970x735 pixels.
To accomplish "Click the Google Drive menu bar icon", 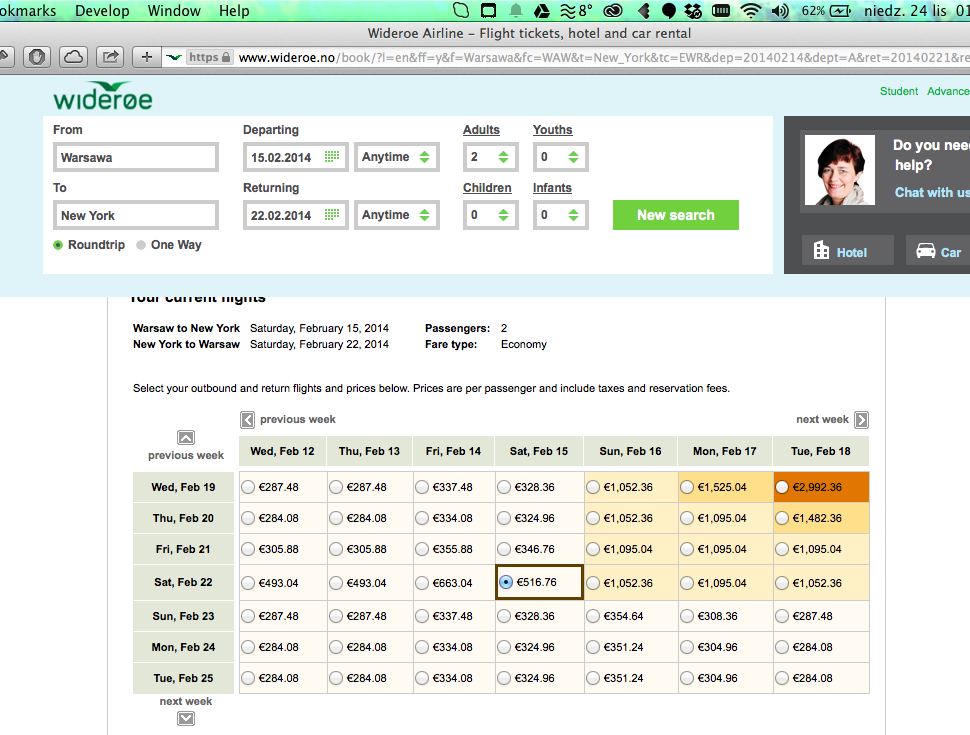I will (542, 11).
